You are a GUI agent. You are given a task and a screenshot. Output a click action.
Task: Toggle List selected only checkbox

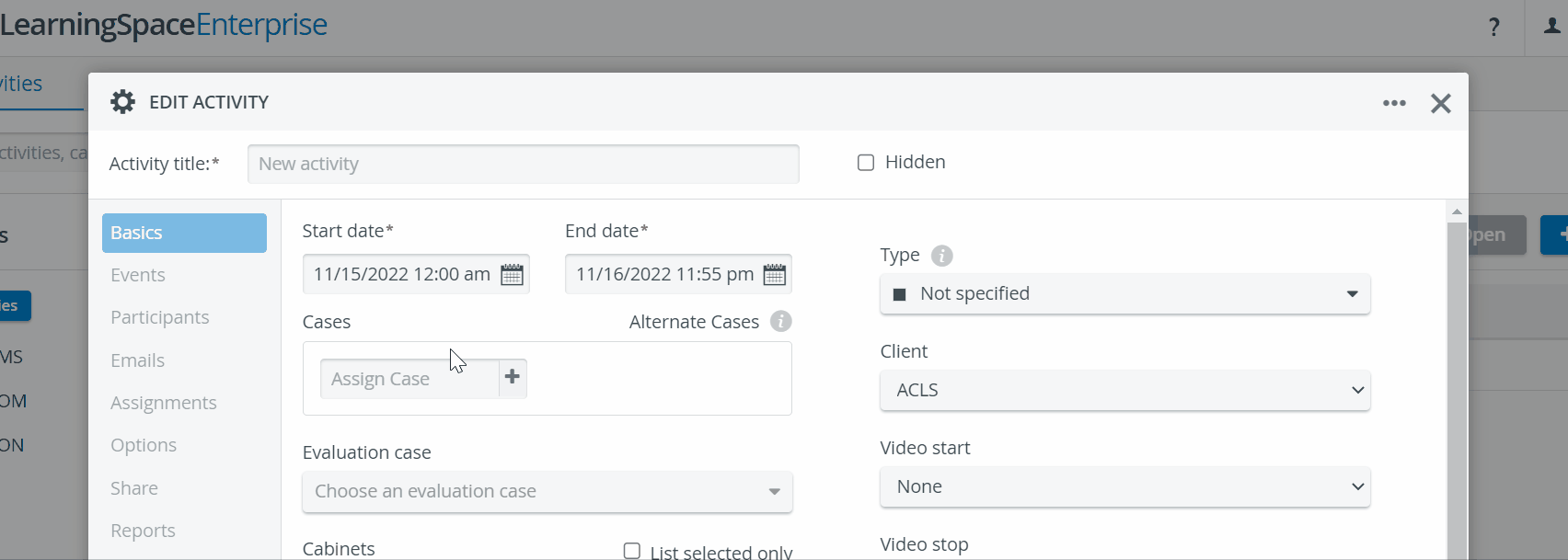[x=632, y=551]
